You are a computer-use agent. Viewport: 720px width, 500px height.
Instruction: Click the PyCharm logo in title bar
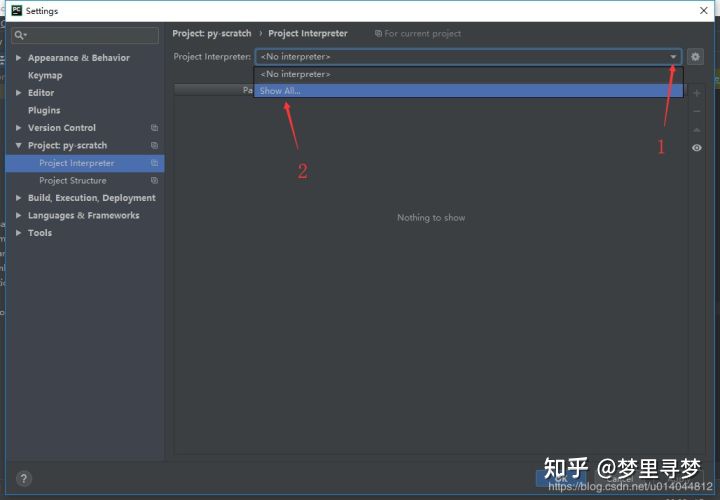point(17,10)
